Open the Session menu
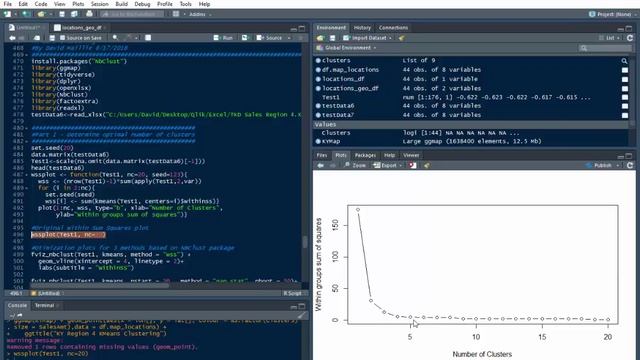Image resolution: width=640 pixels, height=360 pixels. pyautogui.click(x=100, y=4)
